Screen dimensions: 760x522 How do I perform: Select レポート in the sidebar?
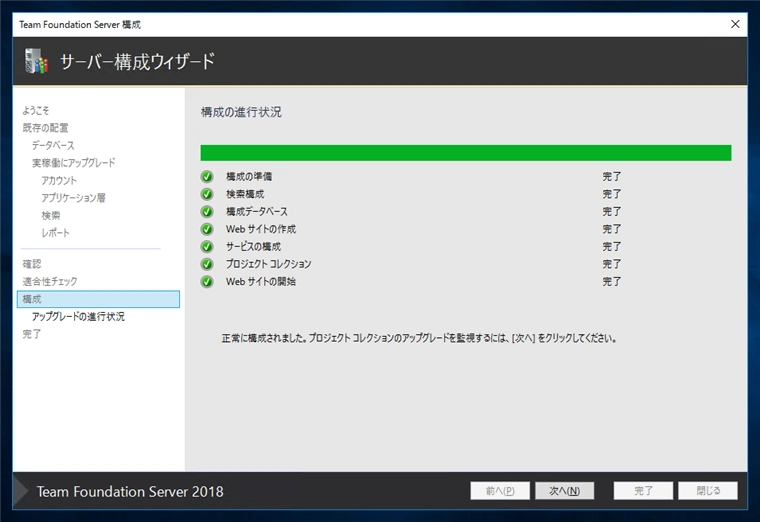point(55,233)
